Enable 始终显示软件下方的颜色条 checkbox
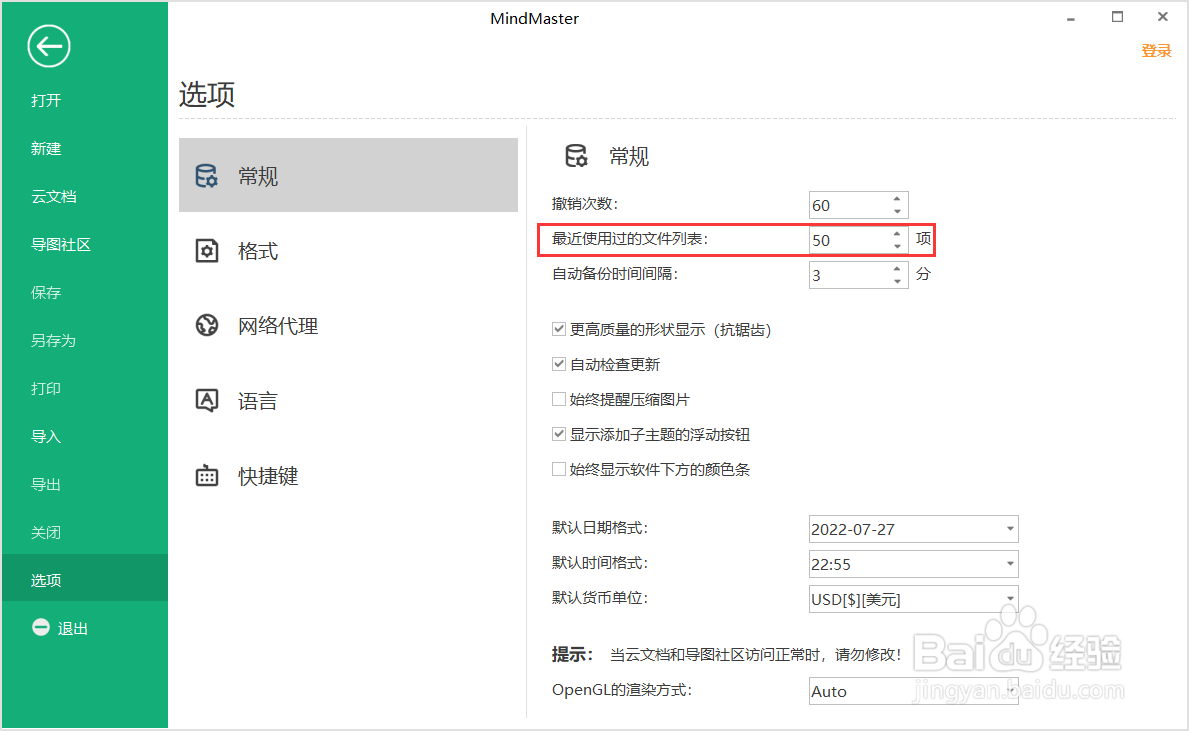Viewport: 1189px width, 731px height. 559,469
